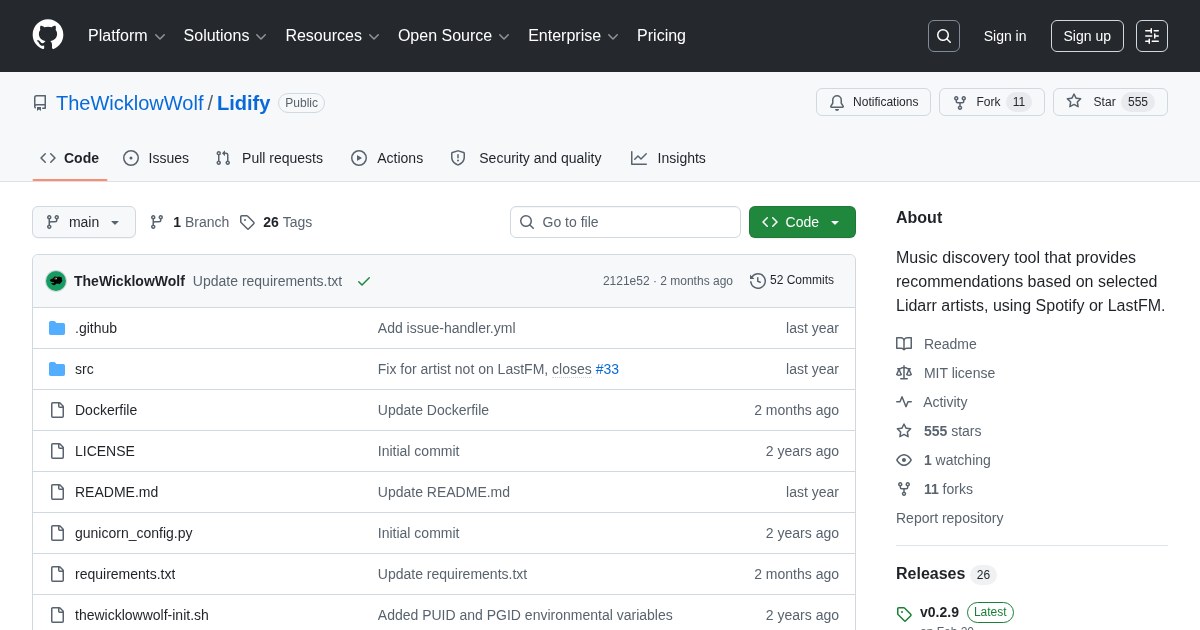
Task: Click the repository icon beside TheWicklowWolf
Action: click(x=40, y=103)
